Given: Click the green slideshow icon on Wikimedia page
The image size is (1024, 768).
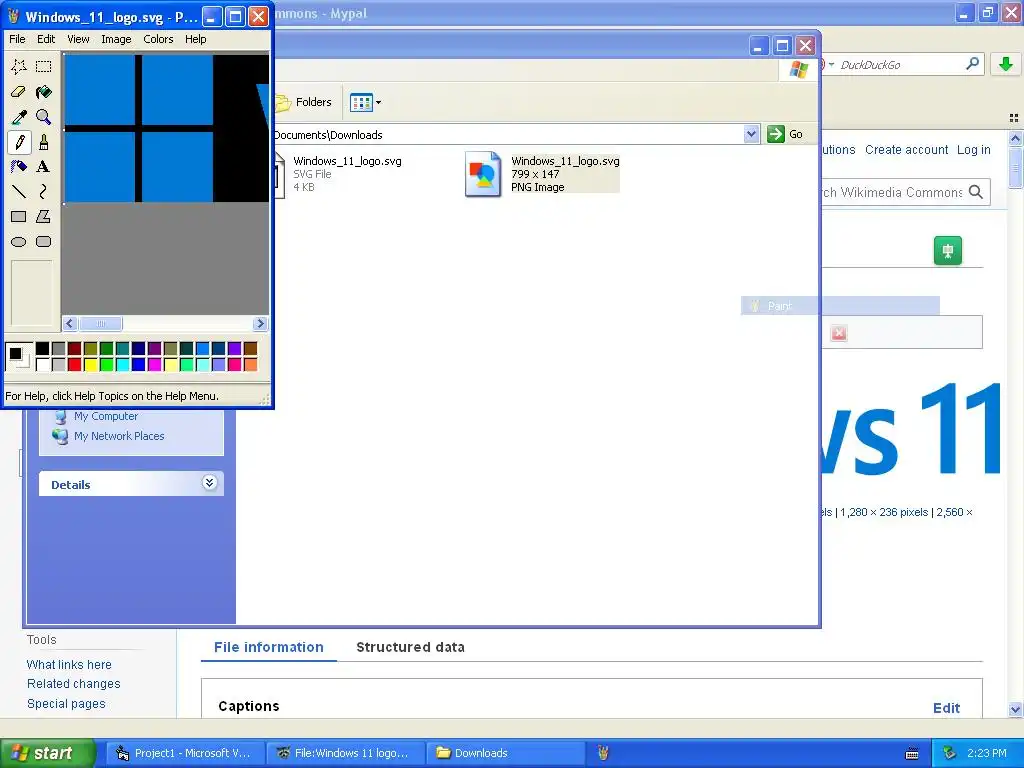Looking at the screenshot, I should tap(948, 251).
